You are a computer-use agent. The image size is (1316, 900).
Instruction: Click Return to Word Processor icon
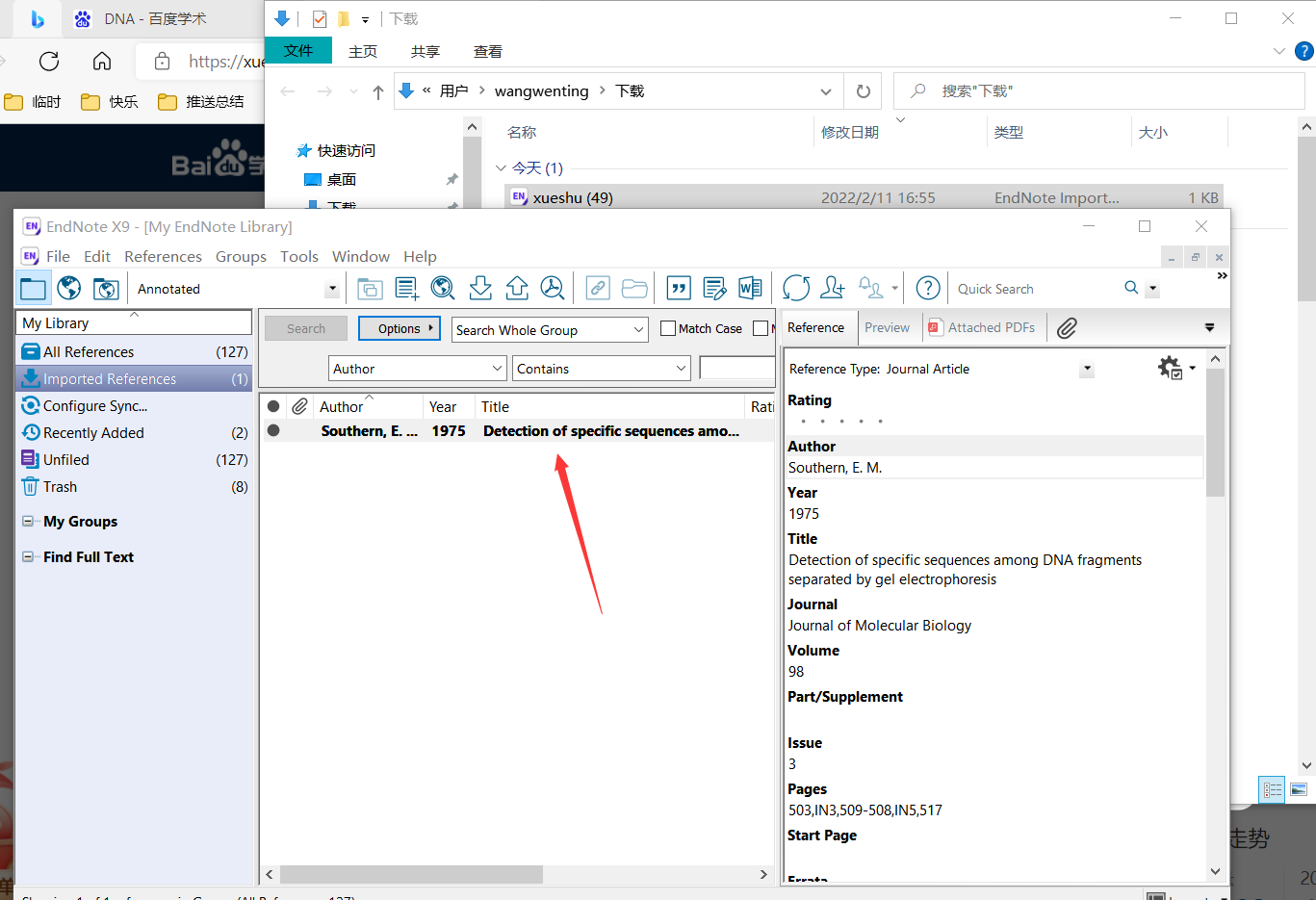click(x=750, y=288)
